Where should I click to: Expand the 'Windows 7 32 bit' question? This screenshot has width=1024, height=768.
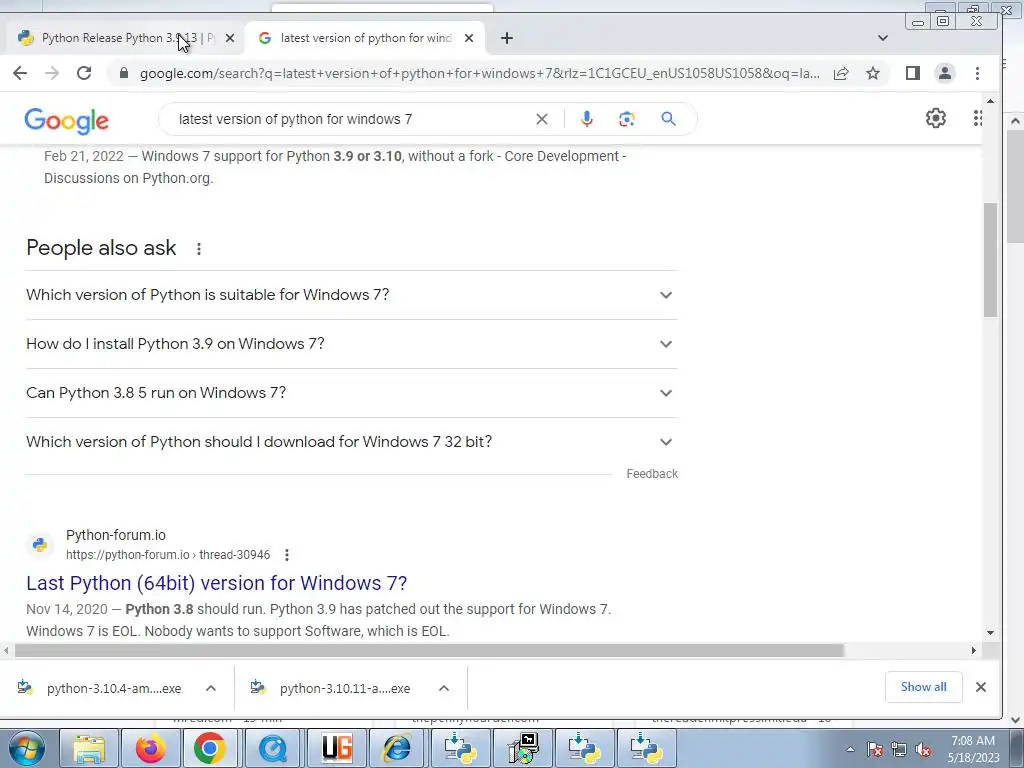pyautogui.click(x=351, y=442)
